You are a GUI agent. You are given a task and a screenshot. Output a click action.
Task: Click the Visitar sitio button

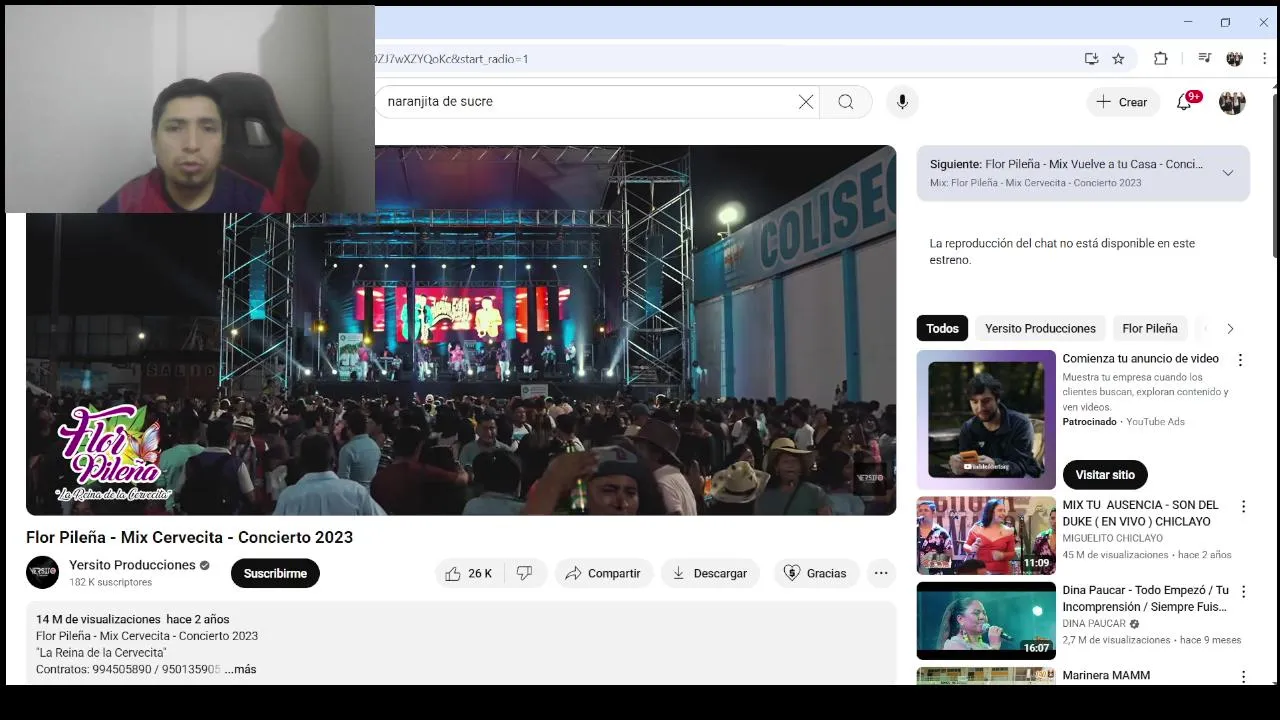click(1105, 475)
